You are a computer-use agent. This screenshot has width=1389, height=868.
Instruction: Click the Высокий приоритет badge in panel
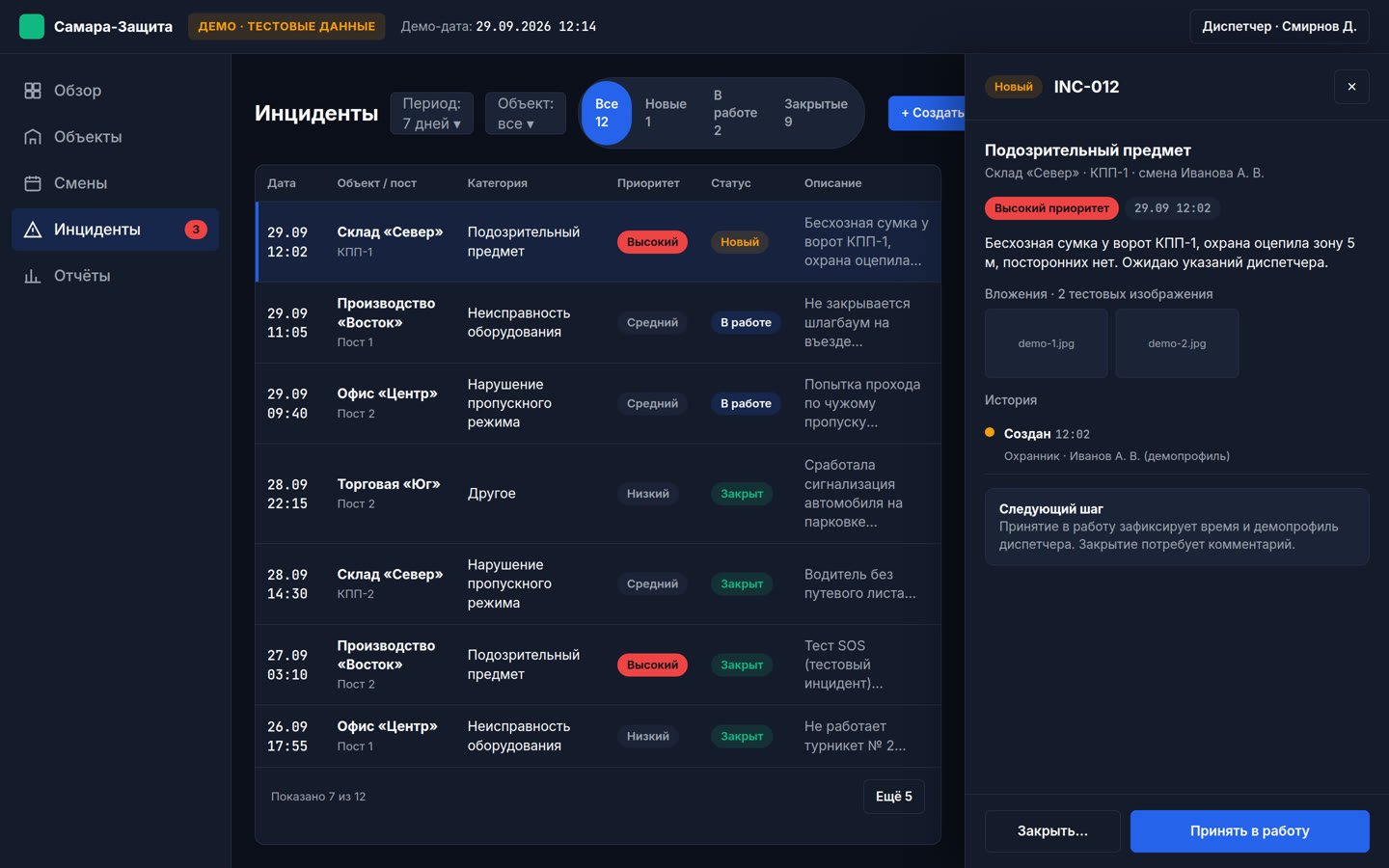(1051, 208)
